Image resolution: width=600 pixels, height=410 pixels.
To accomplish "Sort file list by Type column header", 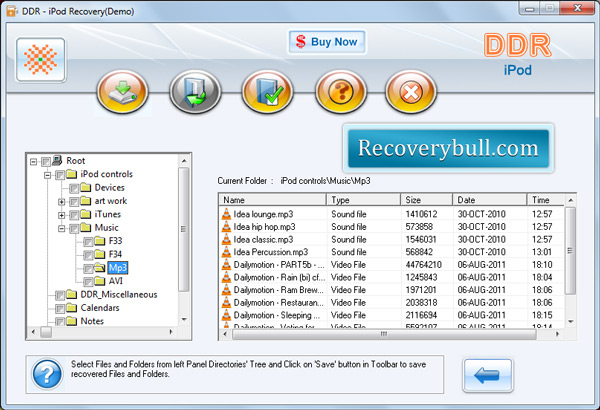I will coord(363,200).
